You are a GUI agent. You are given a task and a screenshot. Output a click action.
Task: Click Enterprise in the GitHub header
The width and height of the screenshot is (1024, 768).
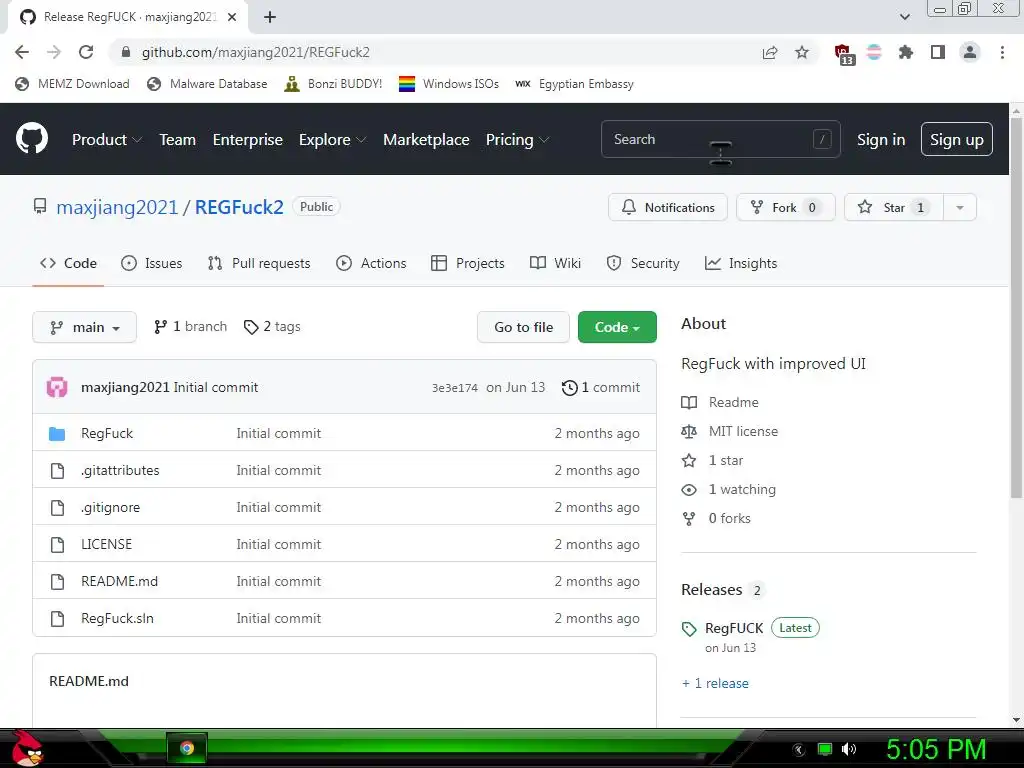248,140
